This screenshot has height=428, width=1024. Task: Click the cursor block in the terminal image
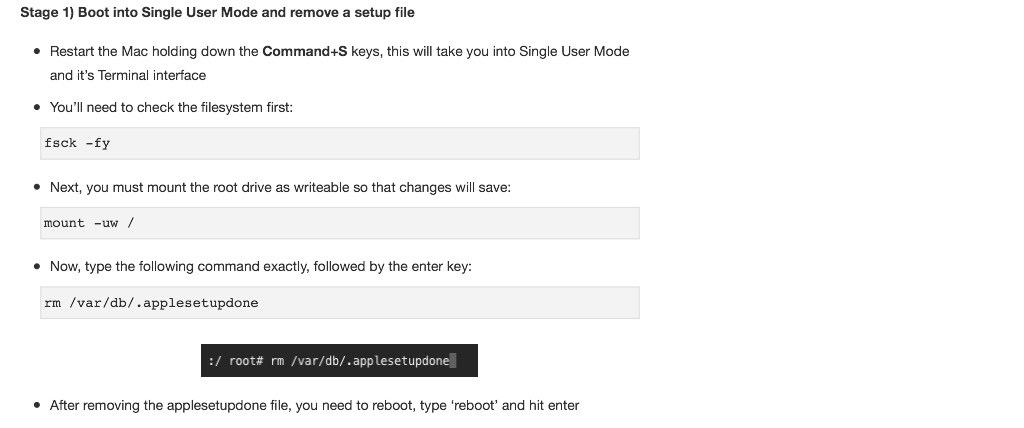point(453,361)
